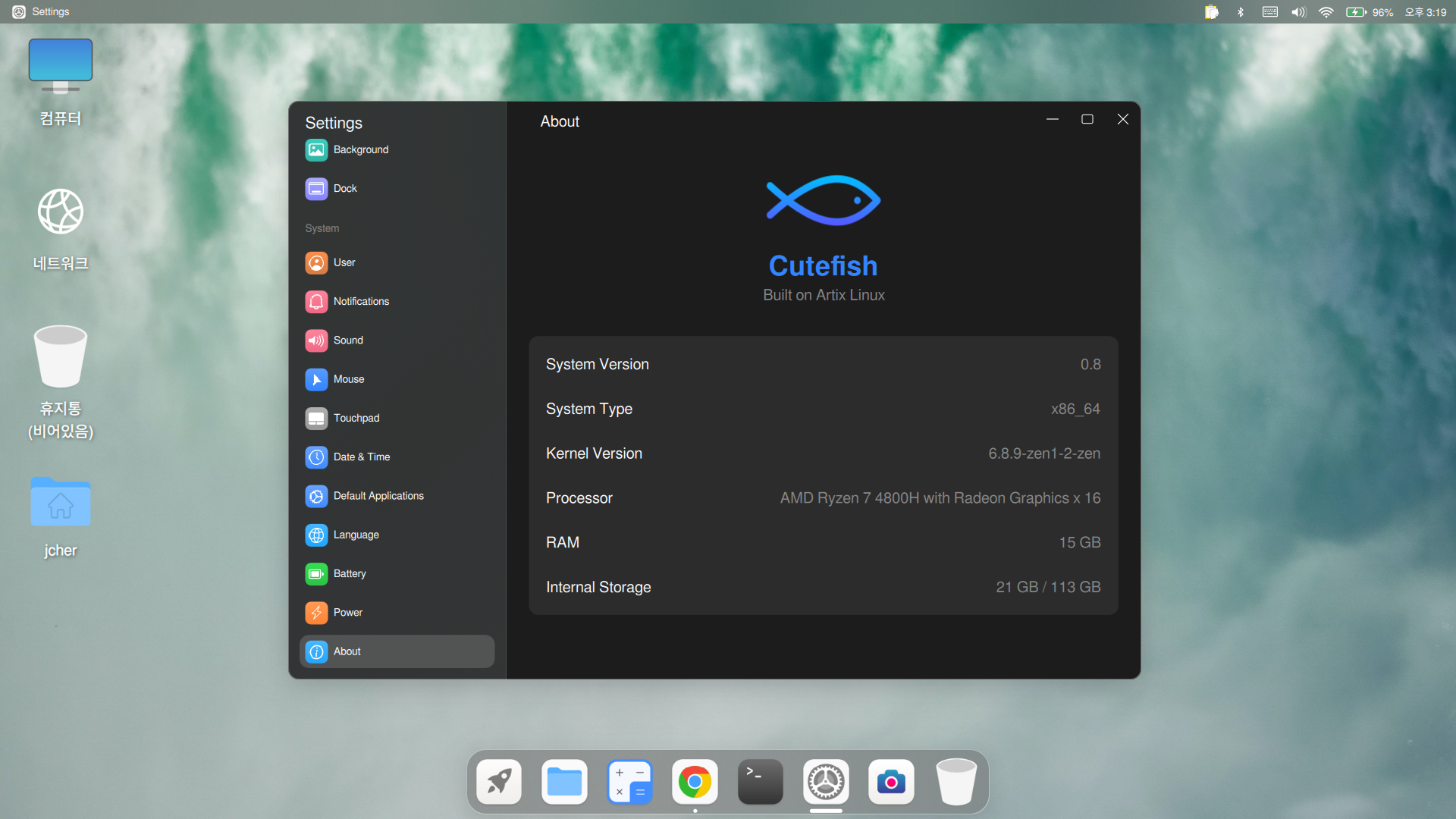Viewport: 1456px width, 819px height.
Task: Go to Sound settings
Action: (x=397, y=340)
